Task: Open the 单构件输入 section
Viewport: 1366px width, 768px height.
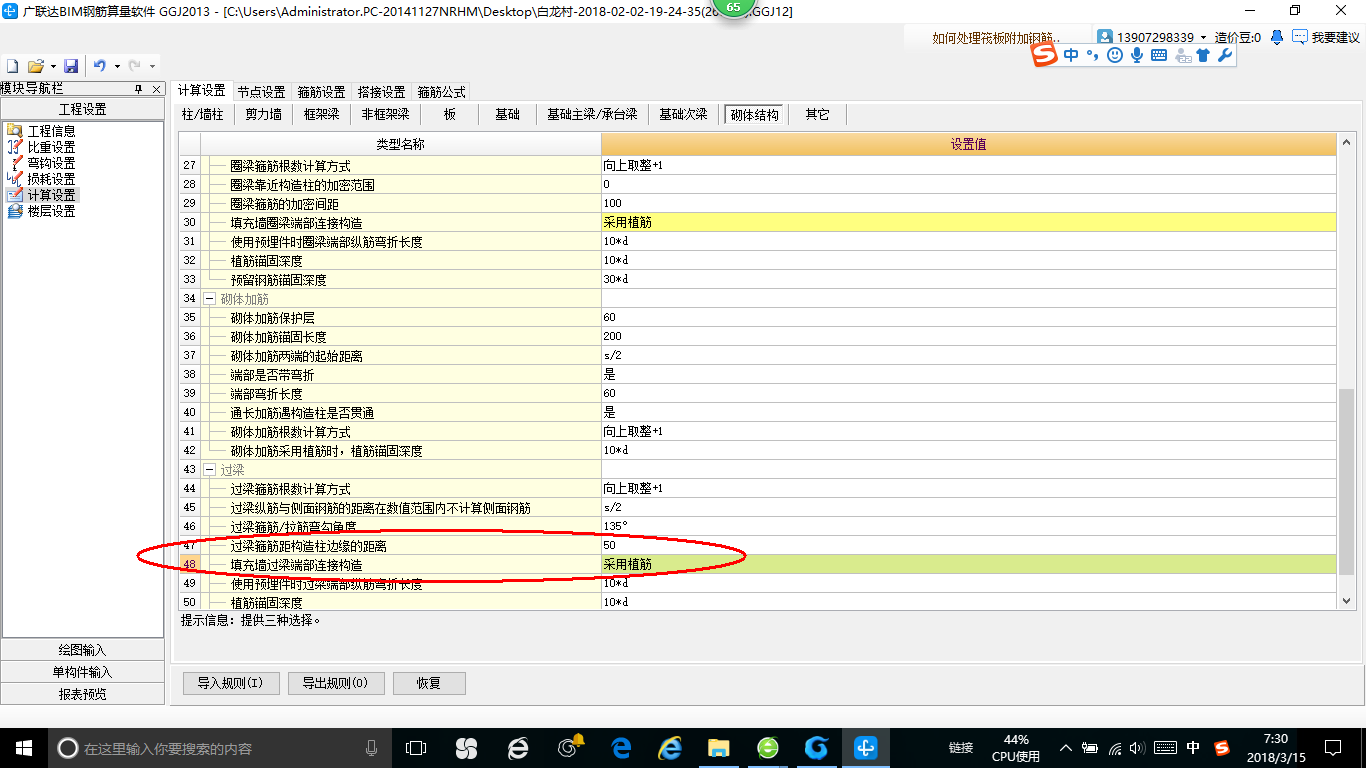Action: [83, 672]
